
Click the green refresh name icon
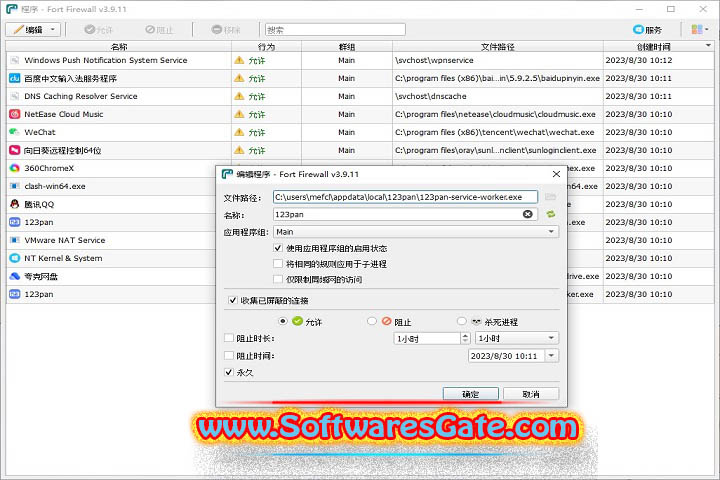(x=551, y=214)
